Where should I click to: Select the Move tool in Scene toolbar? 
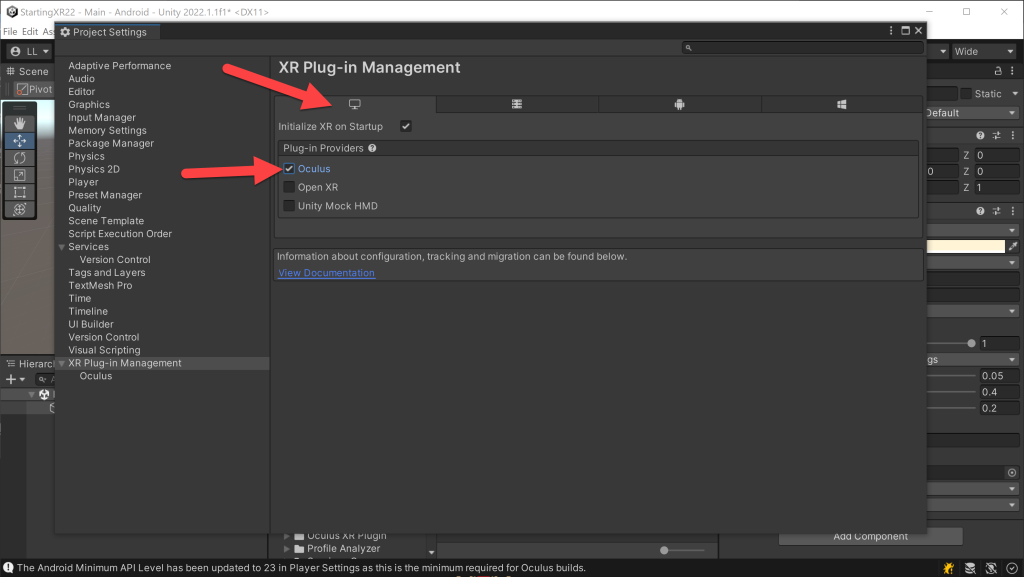(x=20, y=140)
